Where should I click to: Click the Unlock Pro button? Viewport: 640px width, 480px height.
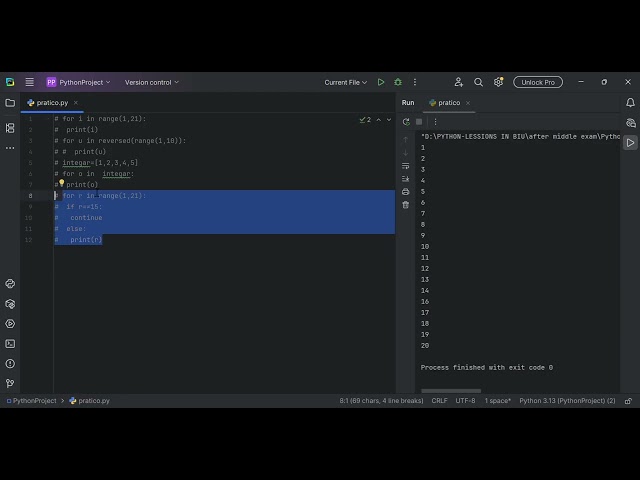tap(538, 82)
